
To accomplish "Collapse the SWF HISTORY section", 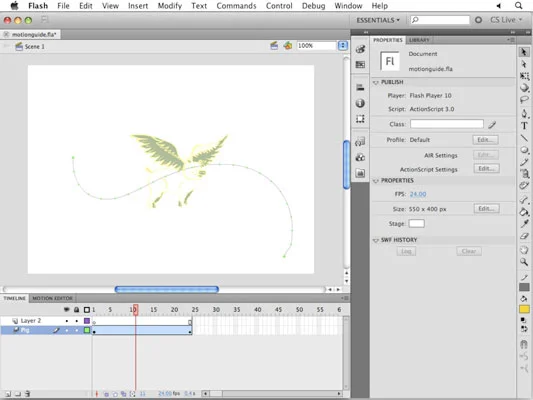I will [x=376, y=240].
